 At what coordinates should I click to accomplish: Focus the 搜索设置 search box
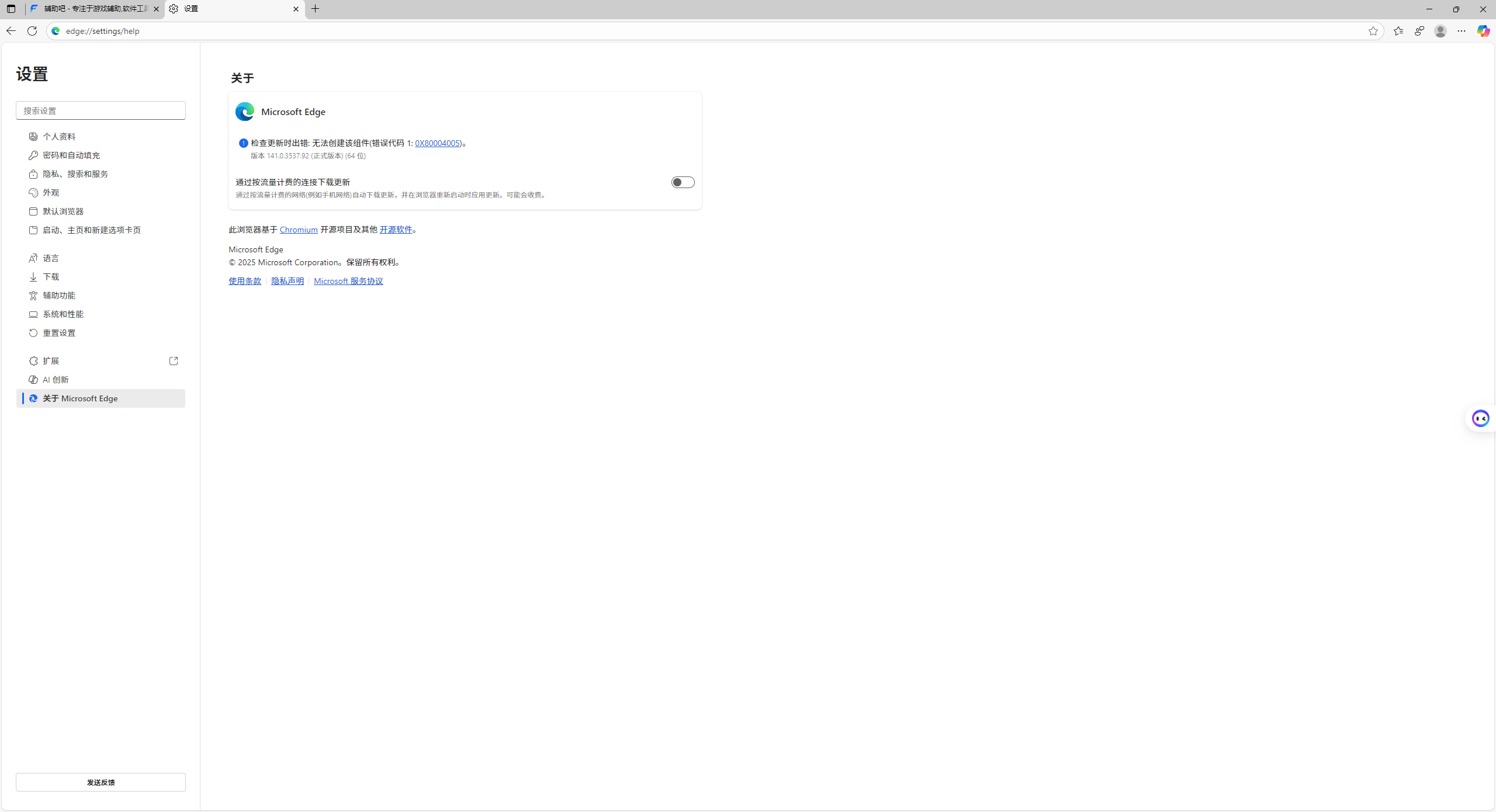(x=101, y=110)
